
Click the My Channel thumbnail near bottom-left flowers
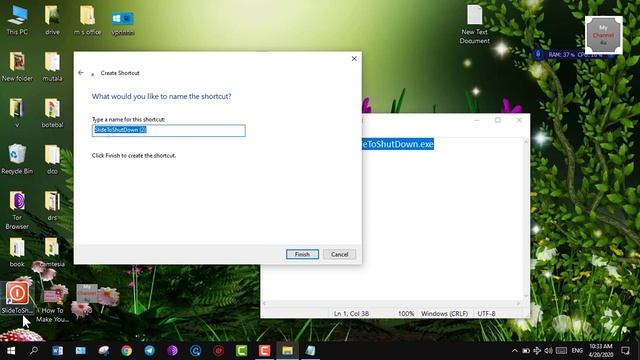click(87, 293)
